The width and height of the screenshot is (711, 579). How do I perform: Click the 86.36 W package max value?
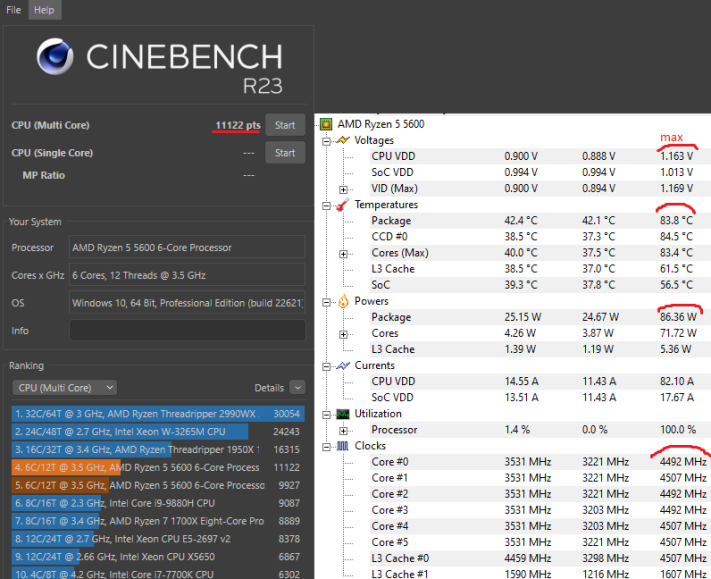click(x=678, y=317)
